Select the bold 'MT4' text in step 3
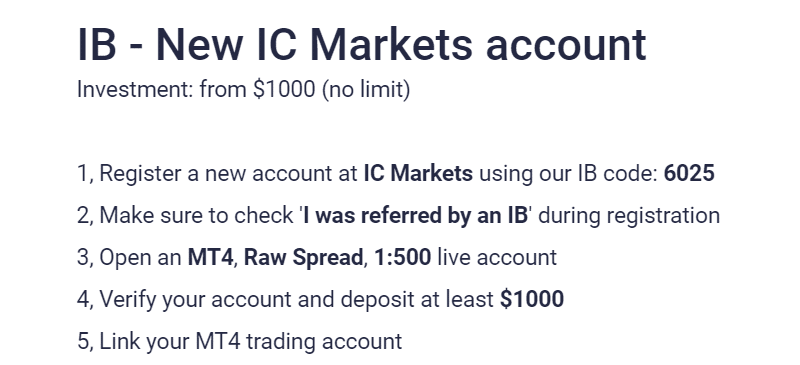 click(x=210, y=257)
